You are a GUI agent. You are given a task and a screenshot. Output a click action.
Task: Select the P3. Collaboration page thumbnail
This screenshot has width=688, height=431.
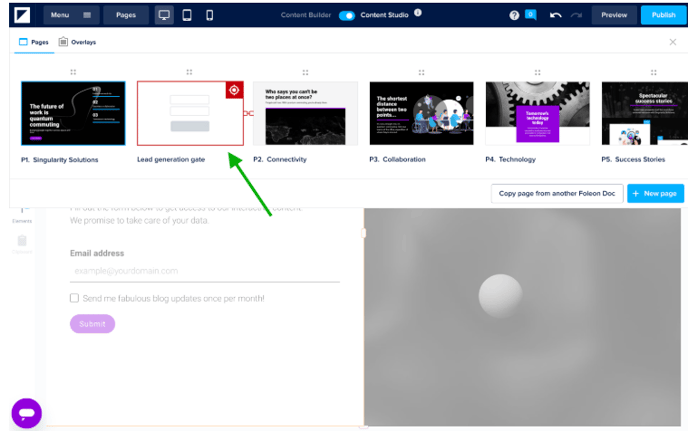click(x=421, y=113)
